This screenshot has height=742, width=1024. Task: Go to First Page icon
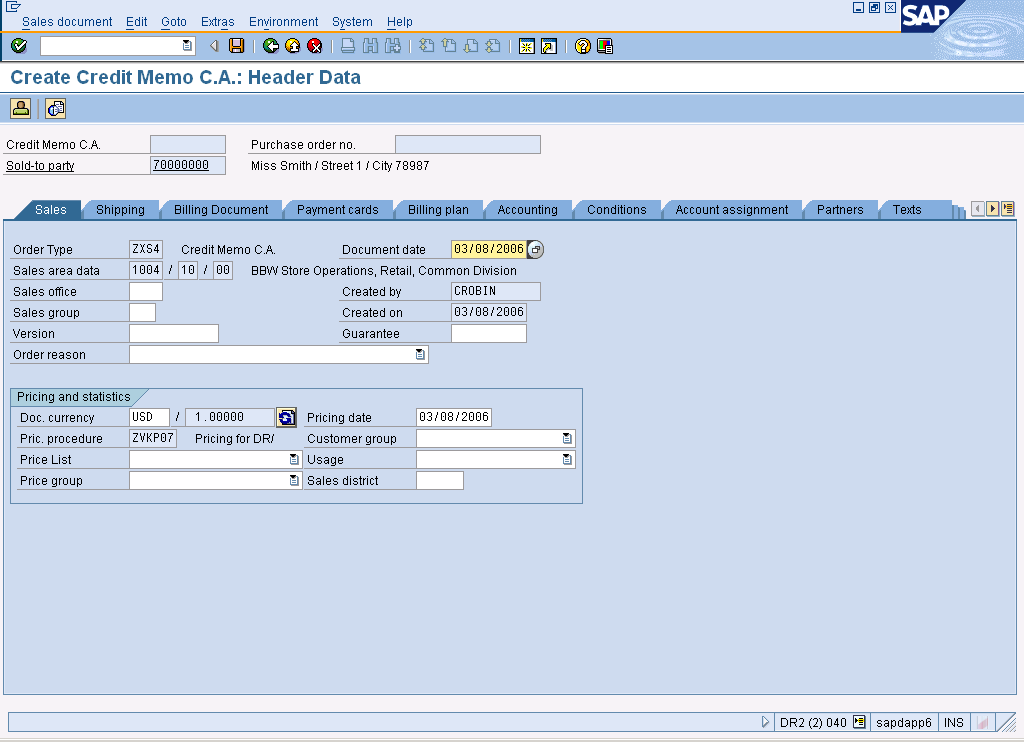tap(426, 46)
